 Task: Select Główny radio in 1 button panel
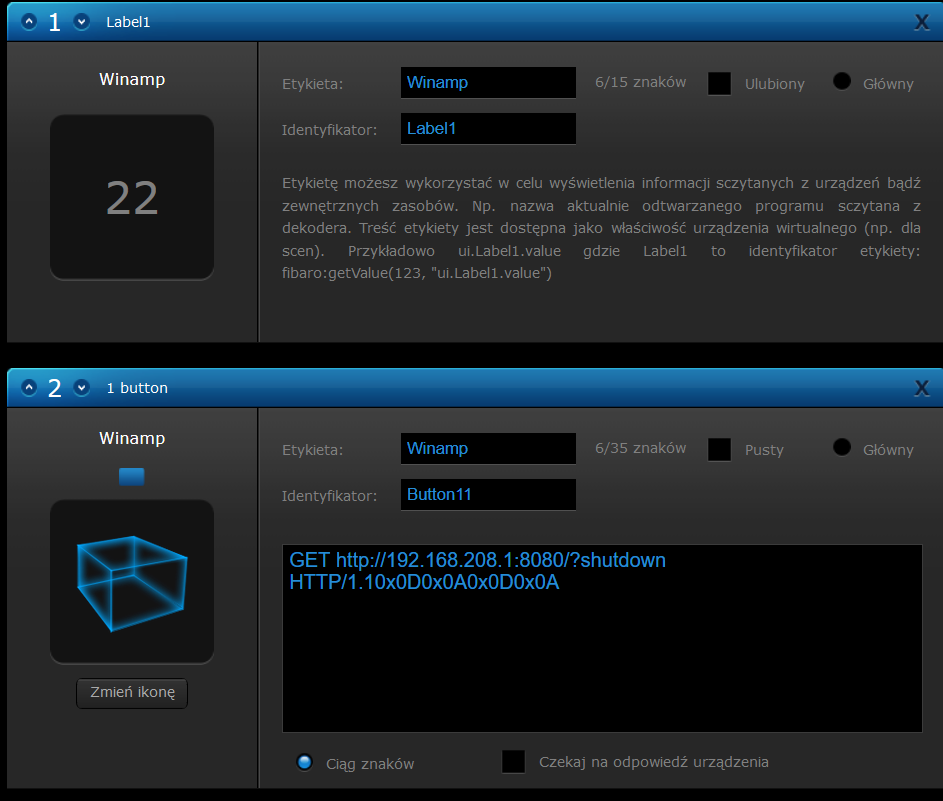842,447
